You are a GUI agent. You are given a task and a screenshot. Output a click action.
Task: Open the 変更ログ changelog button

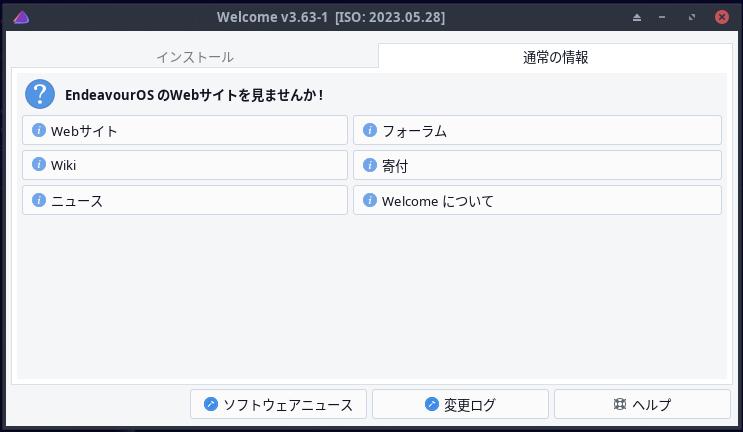(460, 404)
